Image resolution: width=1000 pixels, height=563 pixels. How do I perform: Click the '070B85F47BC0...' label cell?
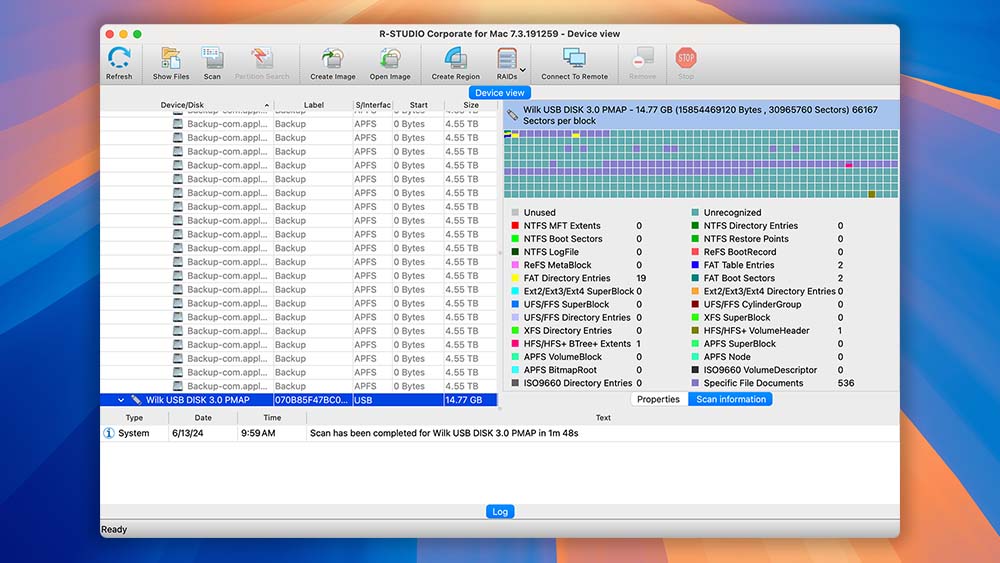[x=311, y=400]
